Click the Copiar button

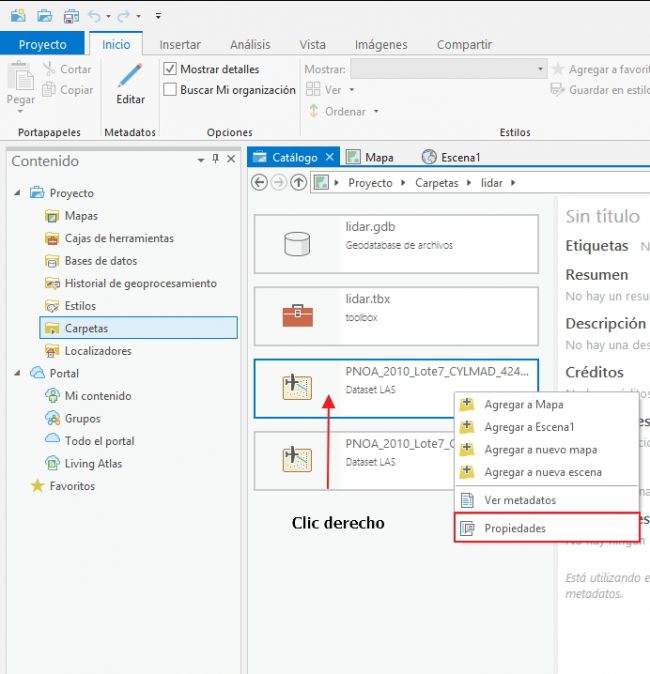68,89
